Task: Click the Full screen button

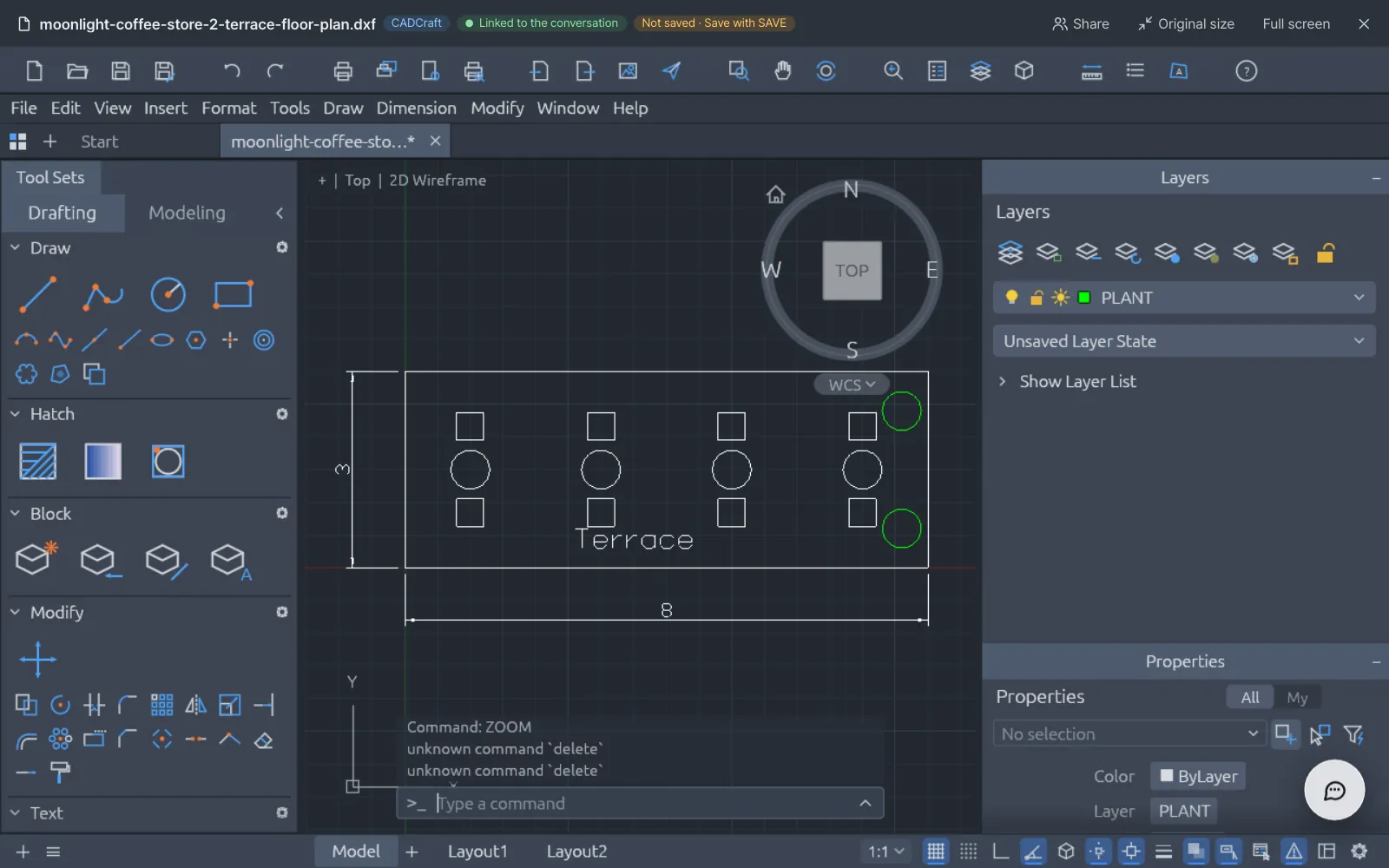Action: click(x=1296, y=24)
